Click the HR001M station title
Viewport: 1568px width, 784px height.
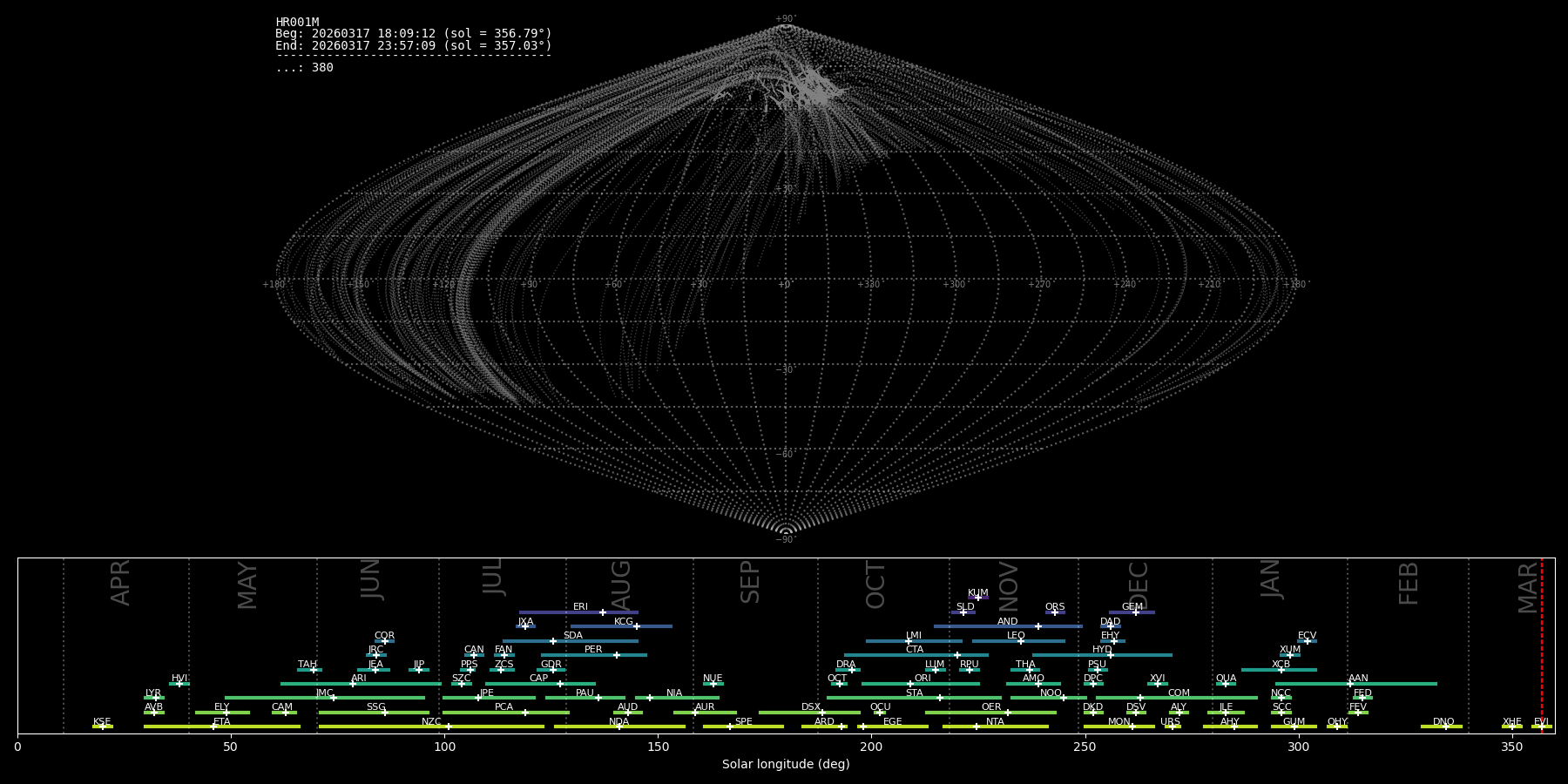pyautogui.click(x=297, y=23)
